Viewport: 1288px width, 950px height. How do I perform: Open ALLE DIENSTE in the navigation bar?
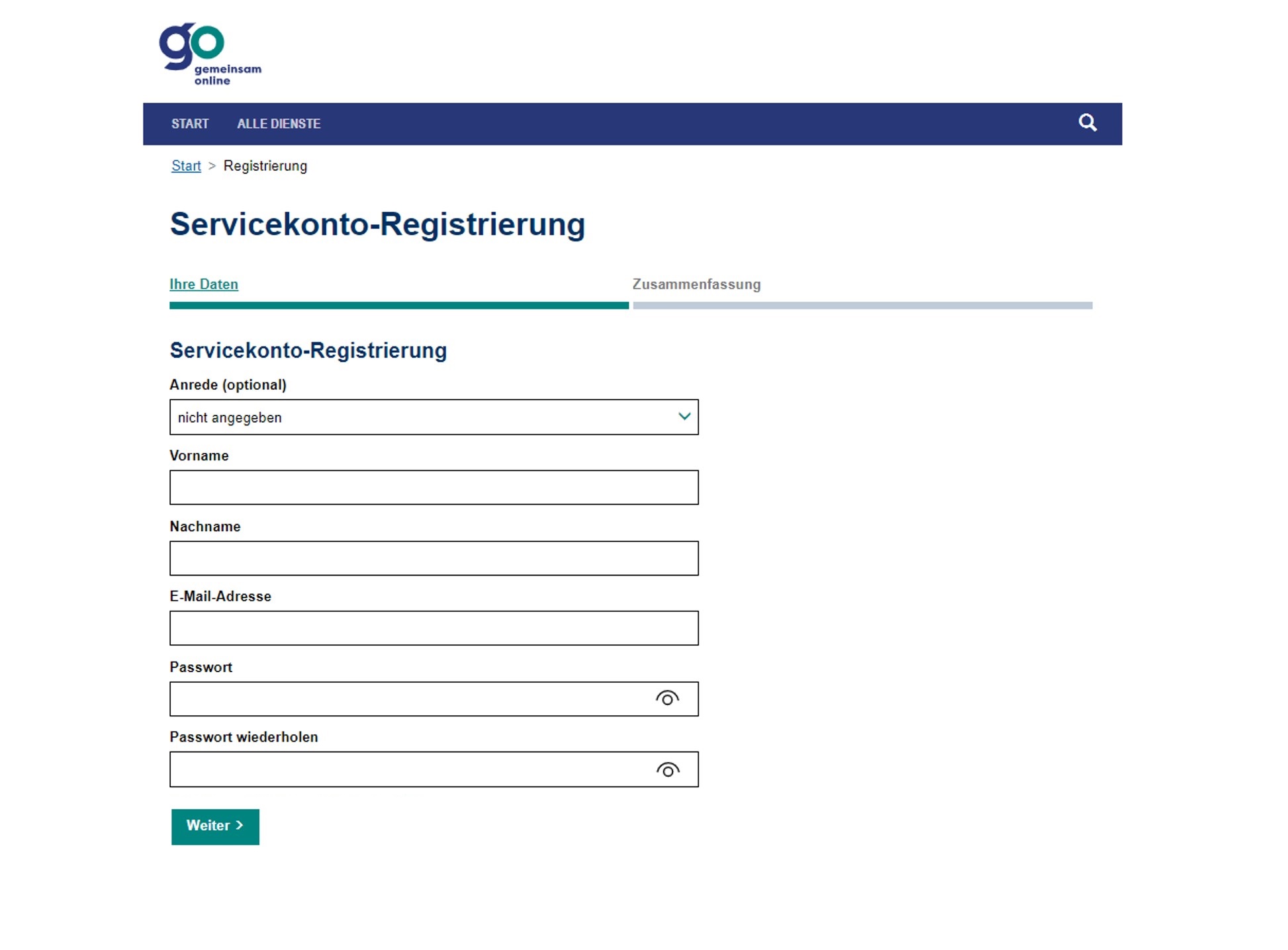[x=279, y=124]
